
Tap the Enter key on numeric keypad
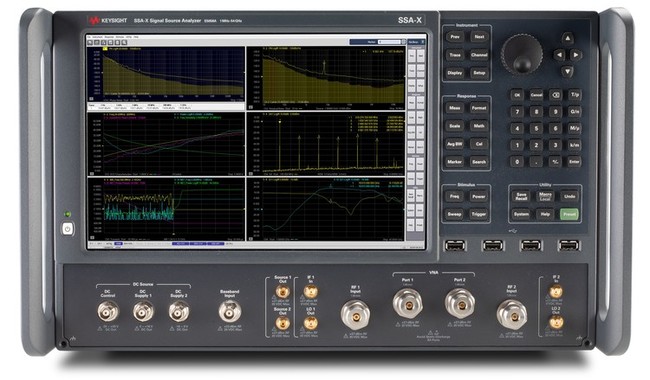coord(574,162)
